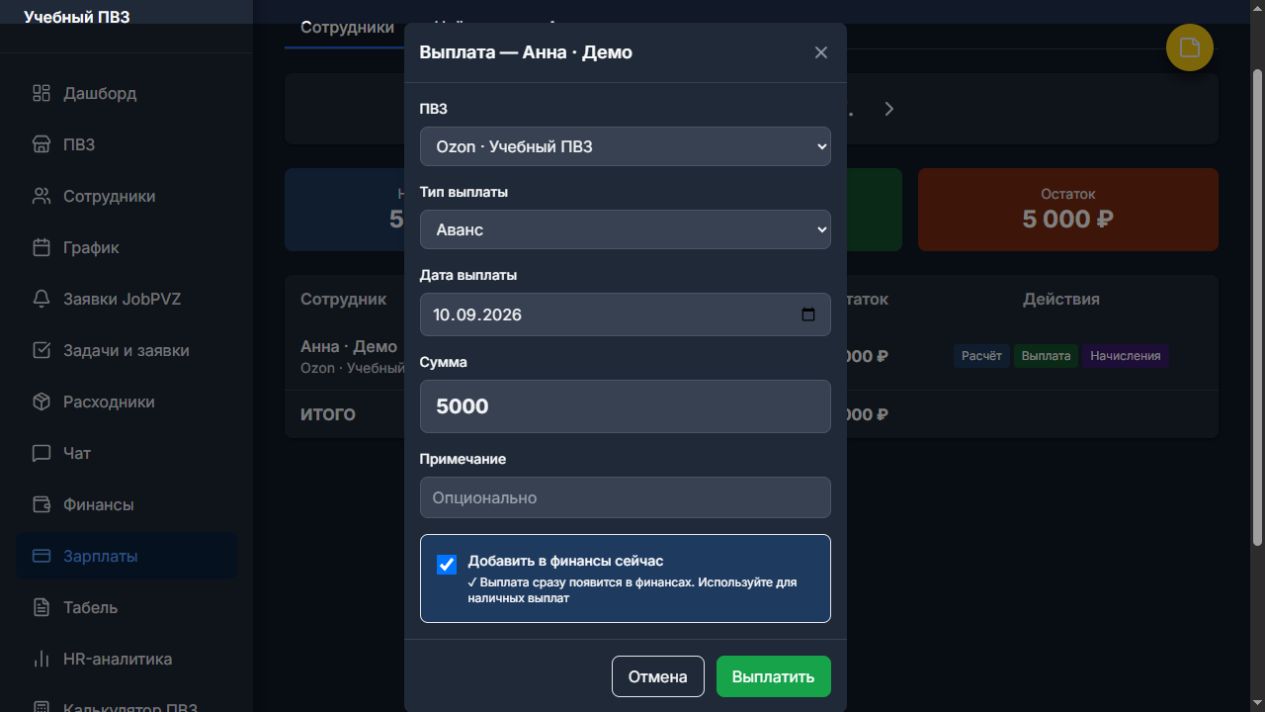The height and width of the screenshot is (712, 1265).
Task: Open Чат in the sidebar menu
Action: pyautogui.click(x=126, y=453)
